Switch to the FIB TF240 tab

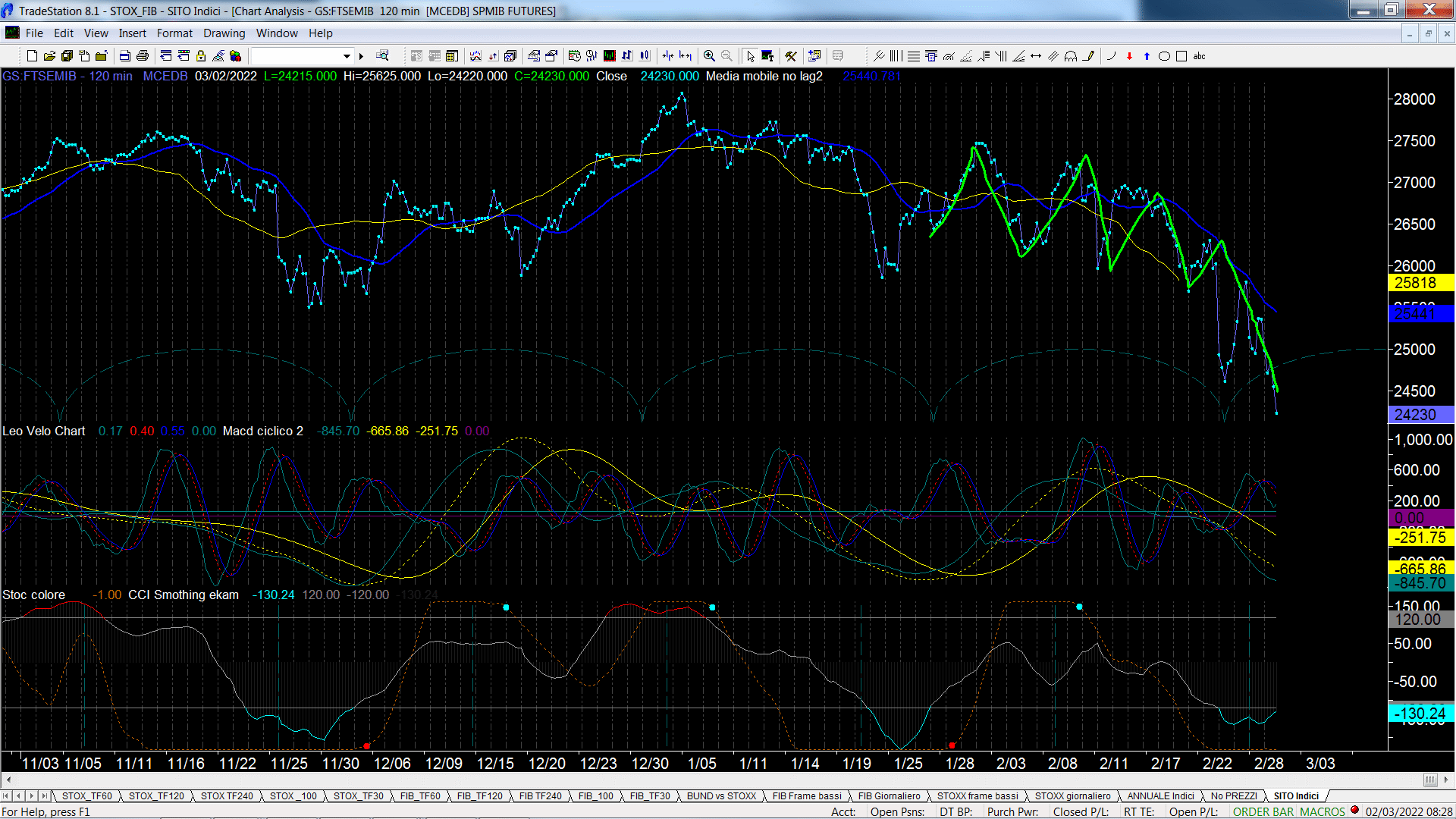(x=541, y=796)
